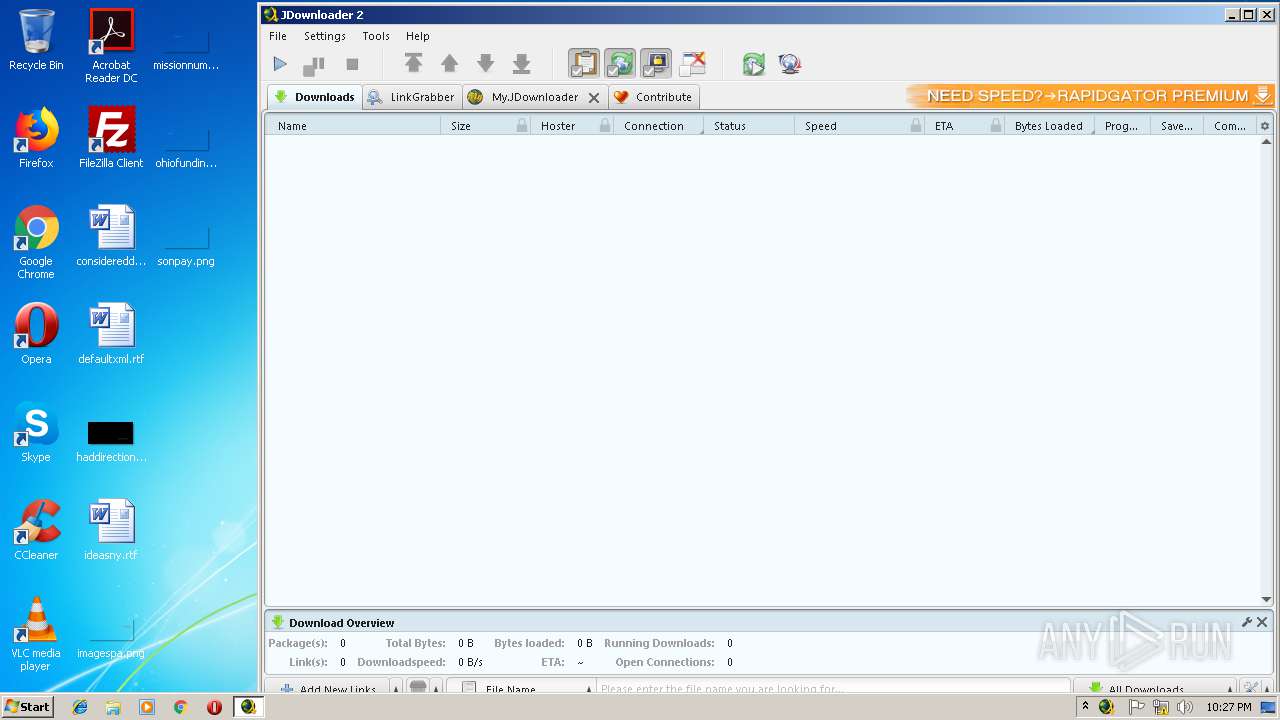
Task: Toggle auto reconnect
Action: 620,63
